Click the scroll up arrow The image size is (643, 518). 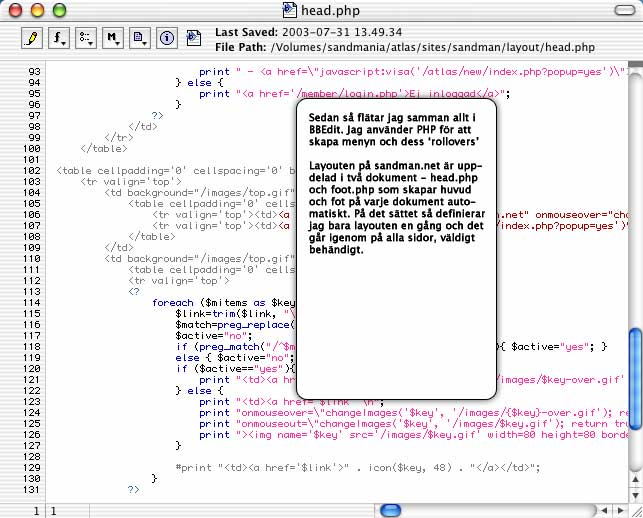(634, 479)
